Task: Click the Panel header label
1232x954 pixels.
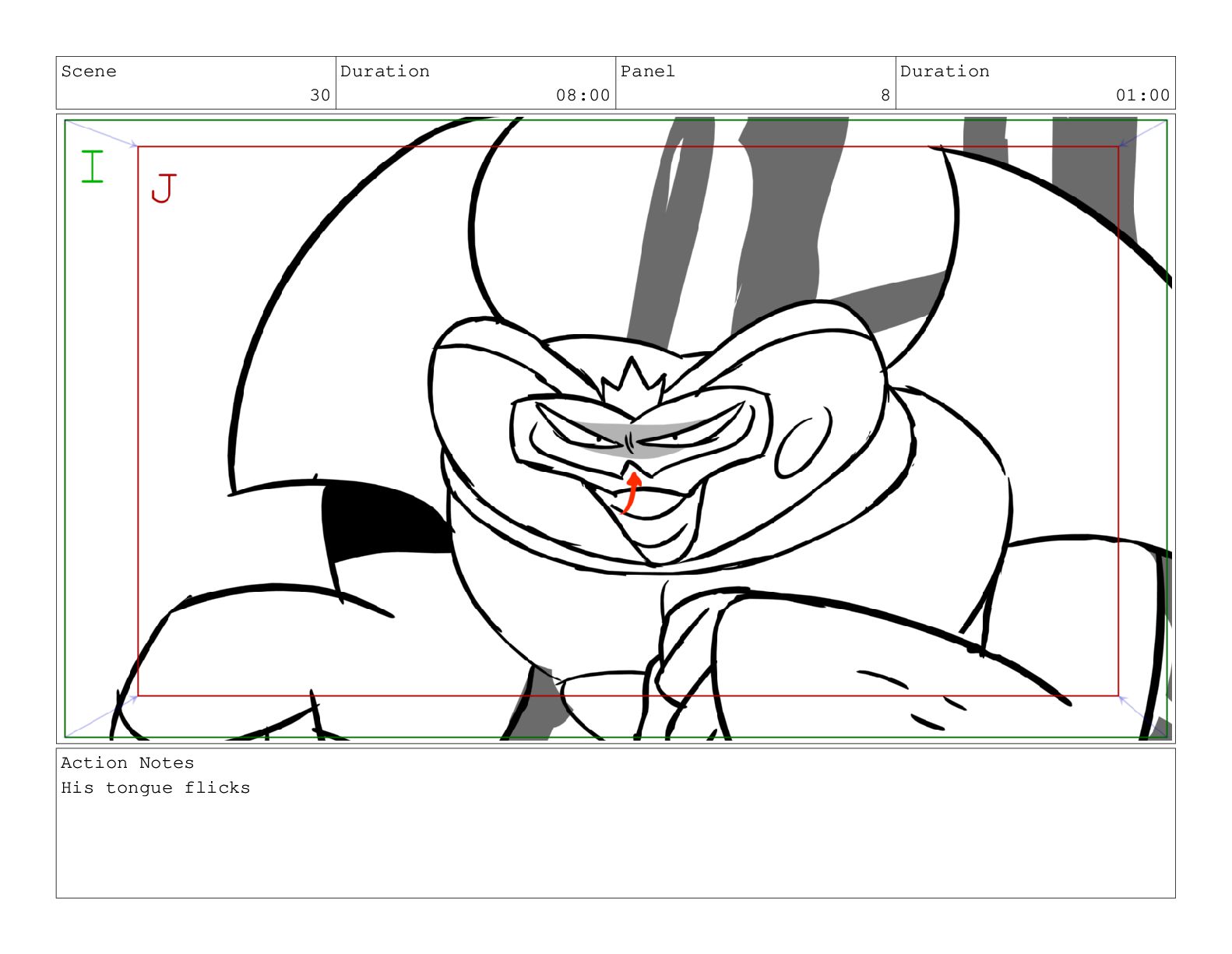Action: (648, 72)
